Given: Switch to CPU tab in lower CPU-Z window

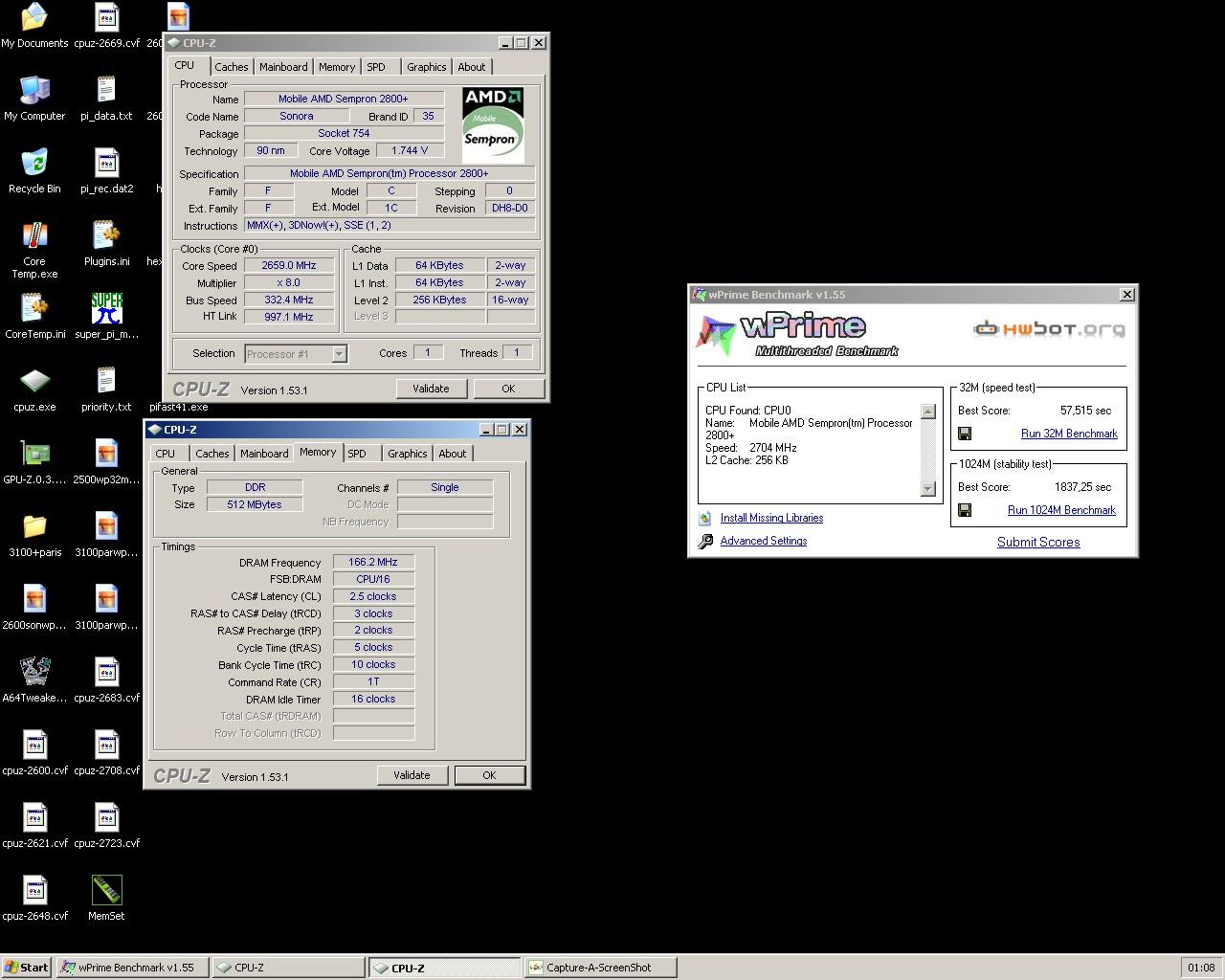Looking at the screenshot, I should point(166,454).
